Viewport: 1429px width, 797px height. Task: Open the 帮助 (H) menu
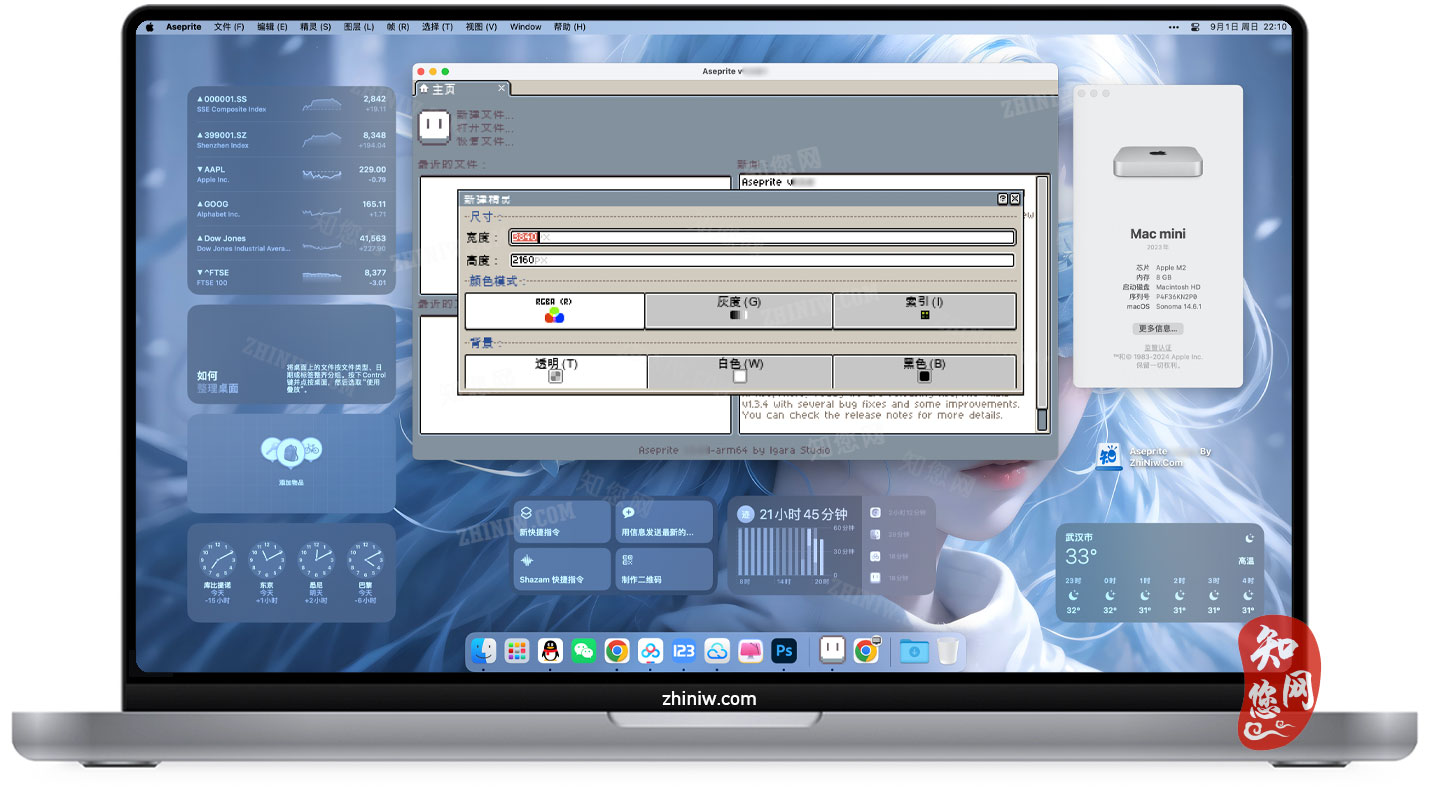[569, 27]
